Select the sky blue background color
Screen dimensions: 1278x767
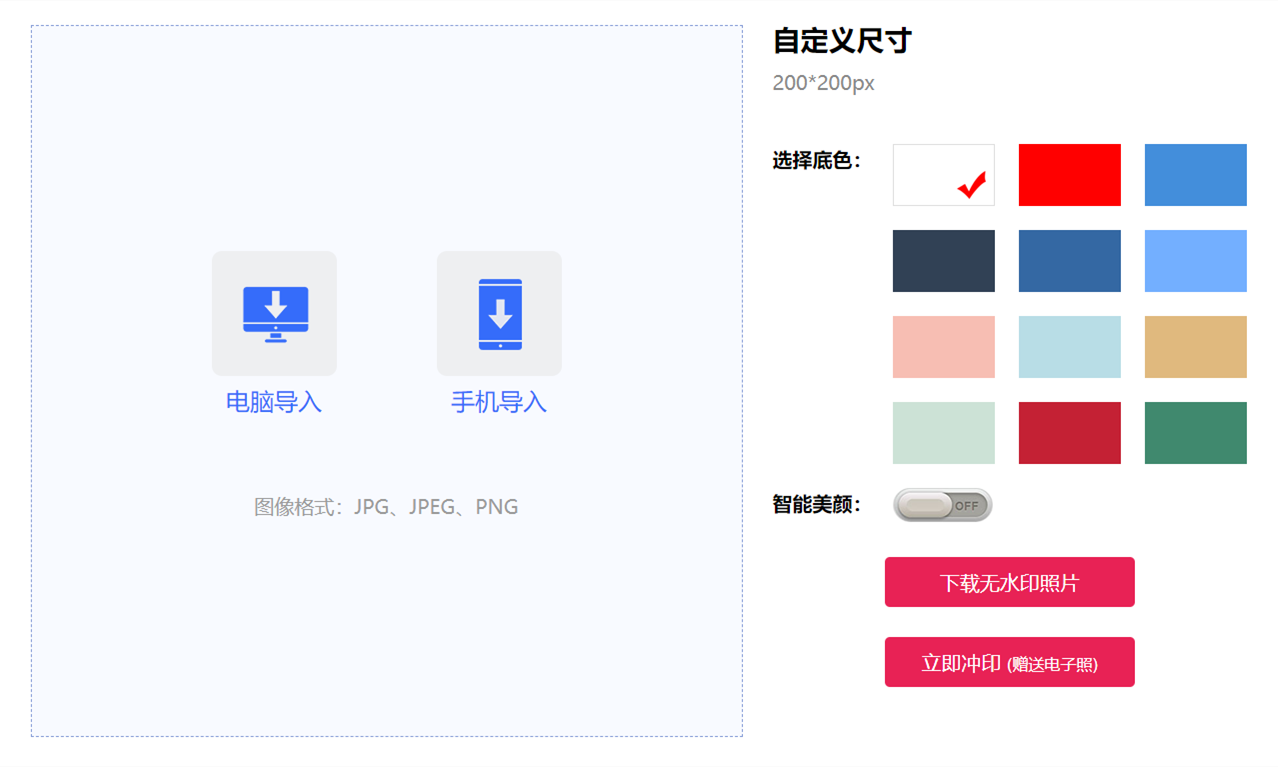point(1195,174)
